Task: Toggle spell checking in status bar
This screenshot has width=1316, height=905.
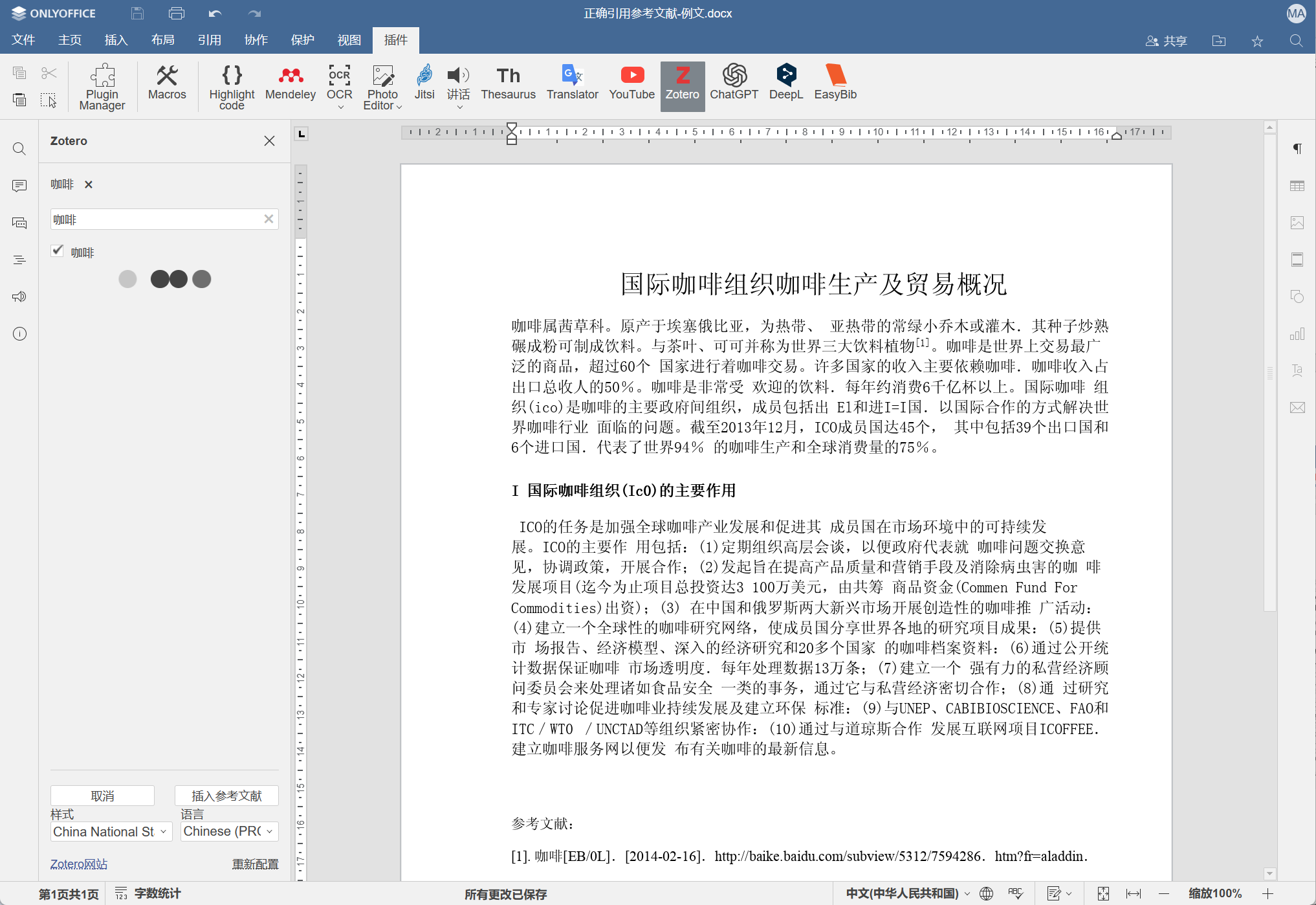Action: point(1015,893)
